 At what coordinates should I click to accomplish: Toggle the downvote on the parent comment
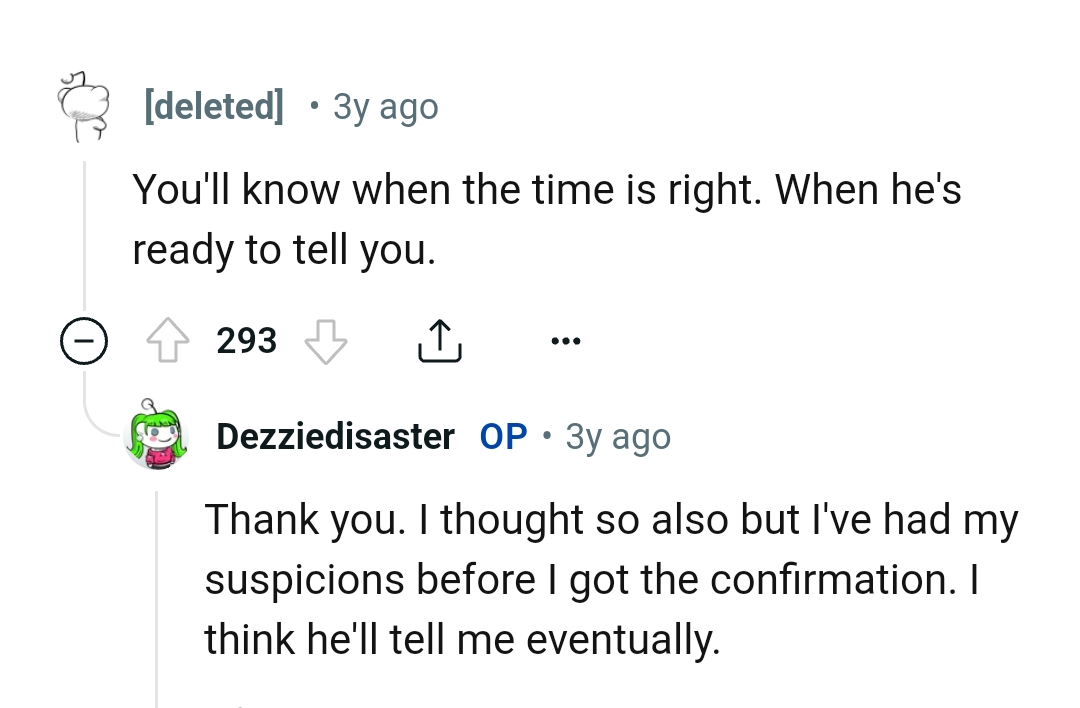(326, 340)
